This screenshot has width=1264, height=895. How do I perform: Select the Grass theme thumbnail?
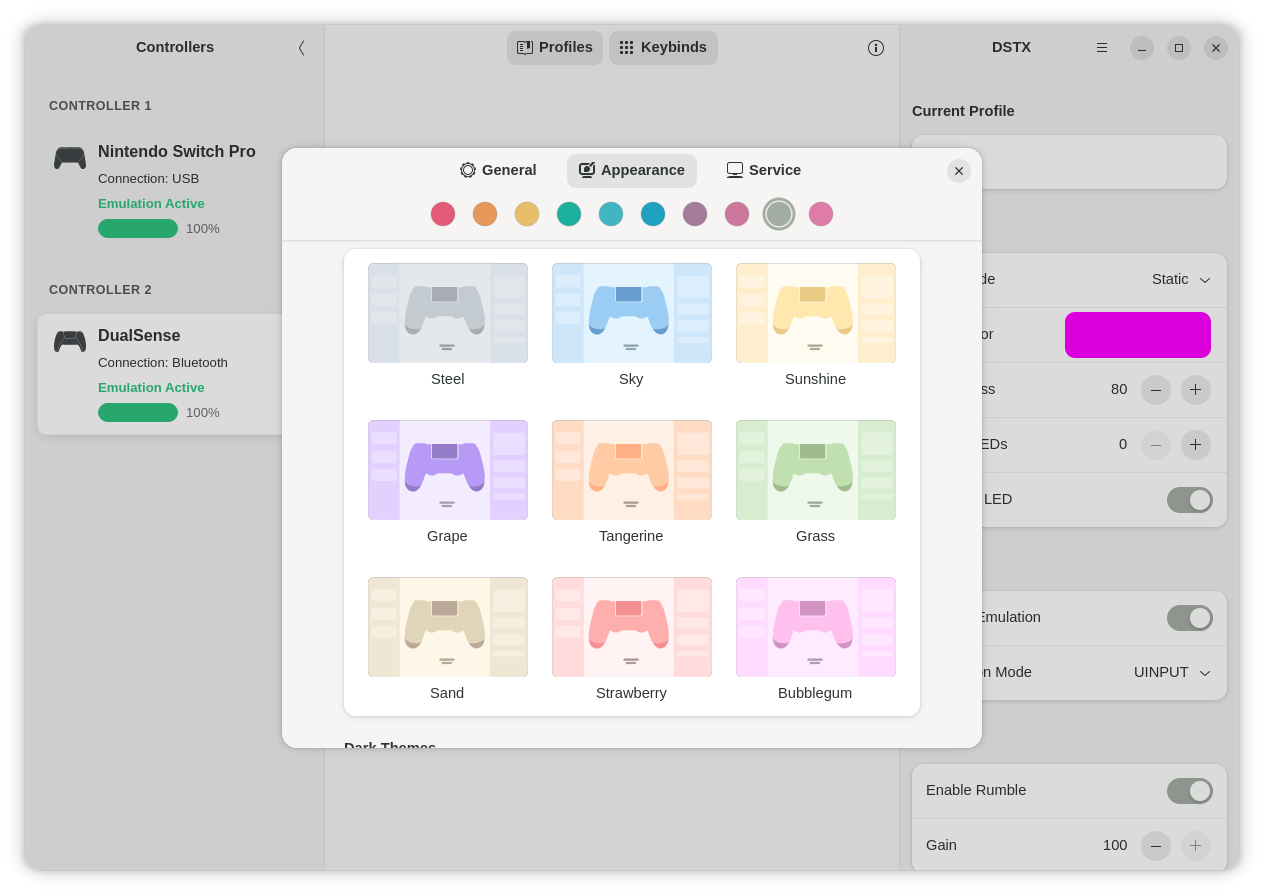pyautogui.click(x=816, y=470)
